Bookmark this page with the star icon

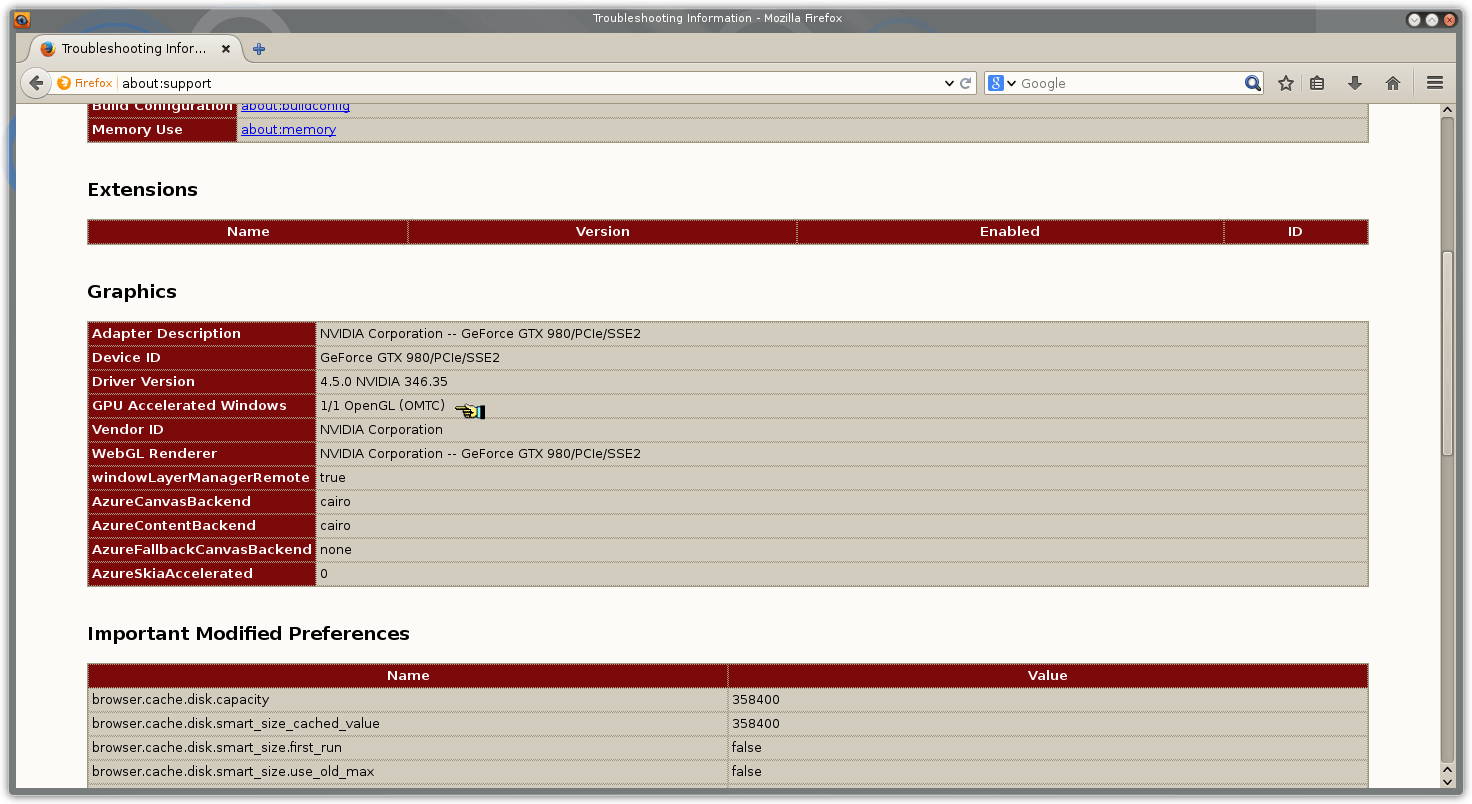[x=1285, y=83]
